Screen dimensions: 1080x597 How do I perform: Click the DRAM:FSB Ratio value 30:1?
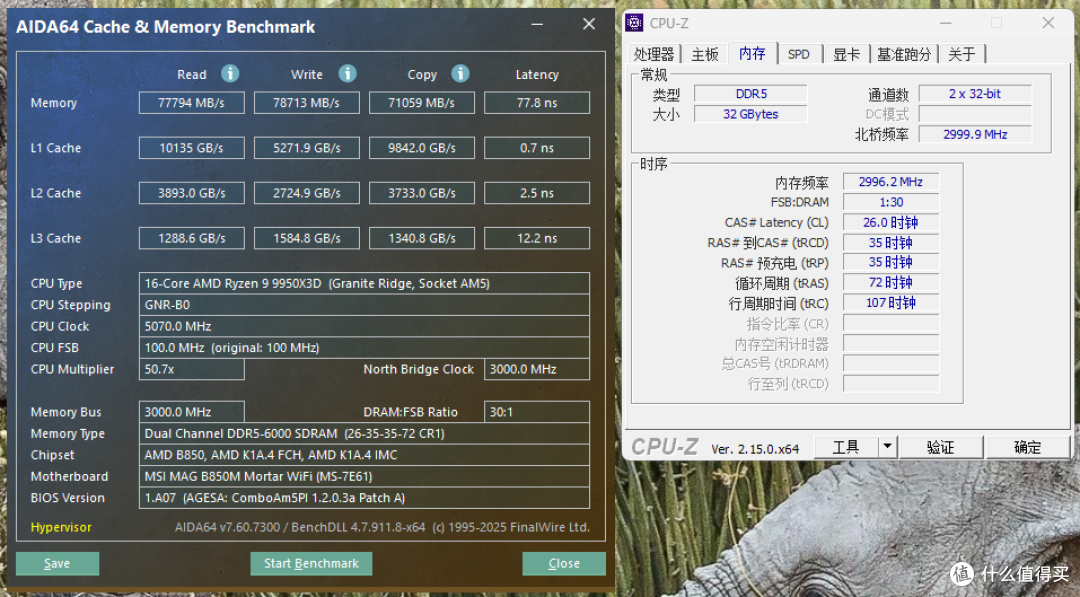(537, 412)
